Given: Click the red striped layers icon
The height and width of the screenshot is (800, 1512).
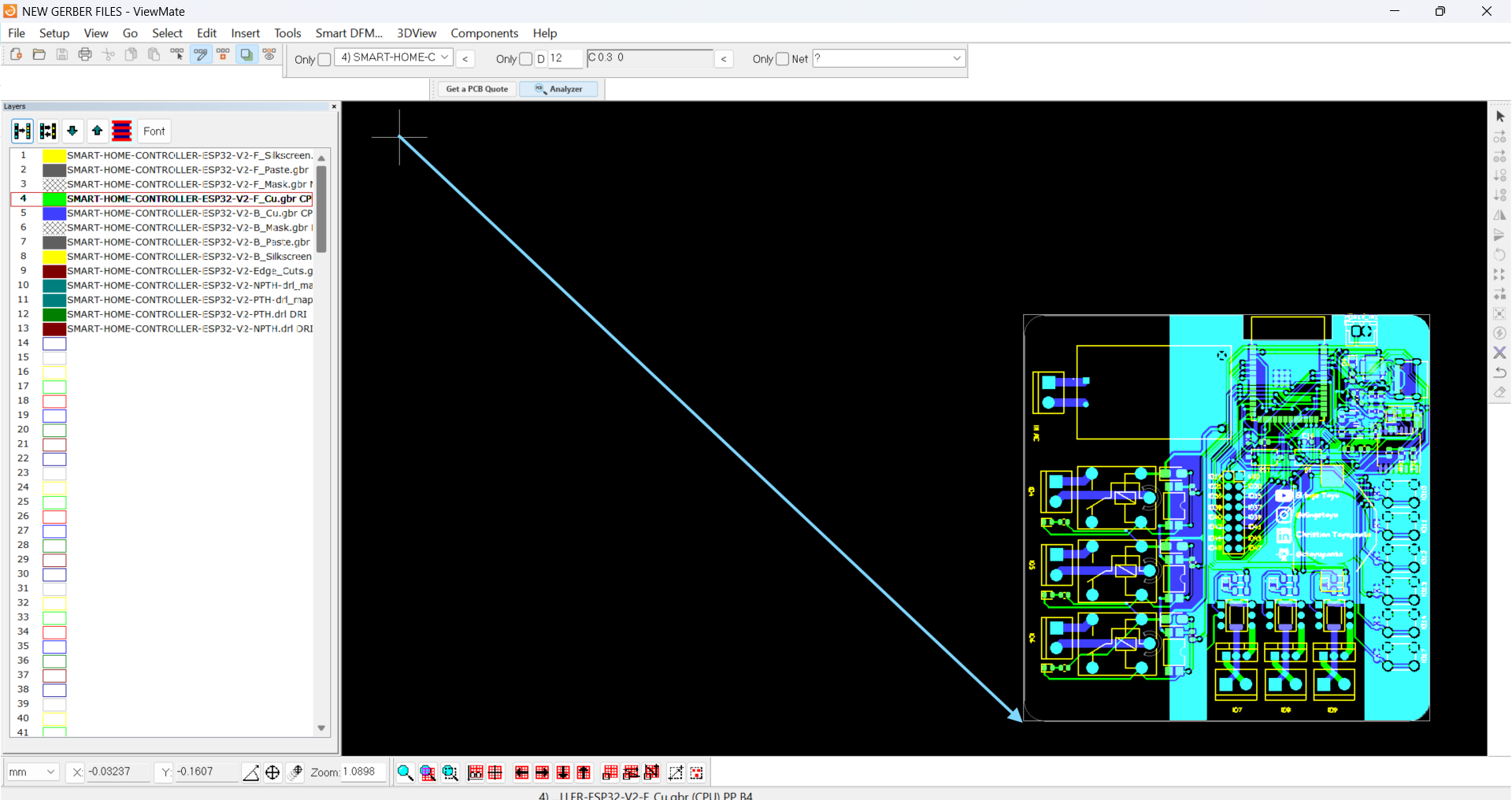Looking at the screenshot, I should pyautogui.click(x=122, y=131).
